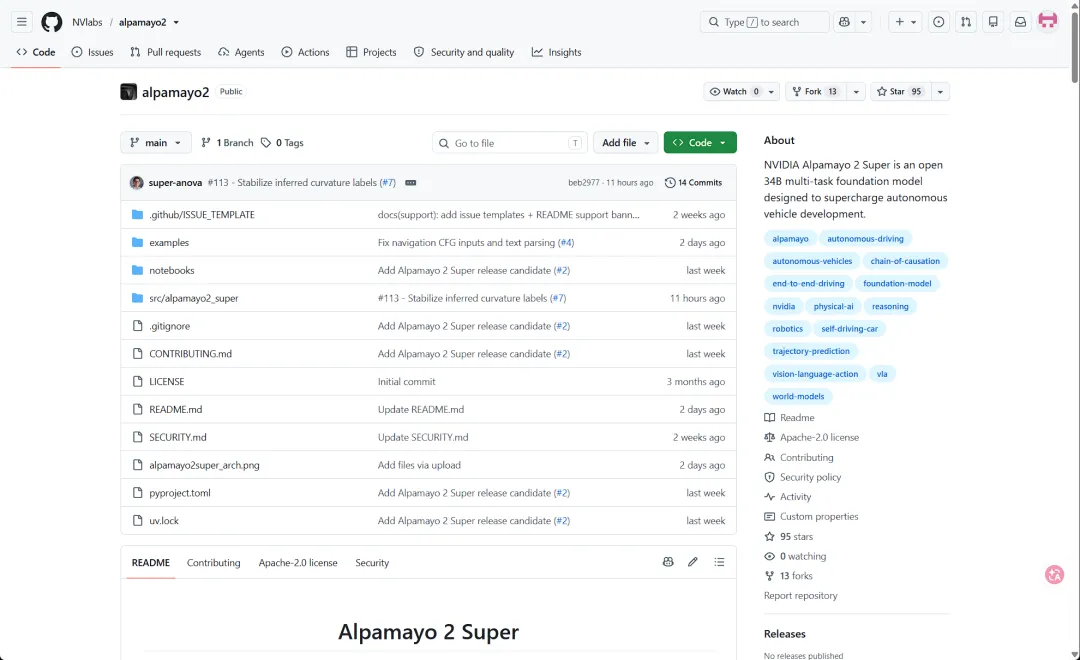Fork the repository
Image resolution: width=1080 pixels, height=660 pixels.
pyautogui.click(x=816, y=92)
